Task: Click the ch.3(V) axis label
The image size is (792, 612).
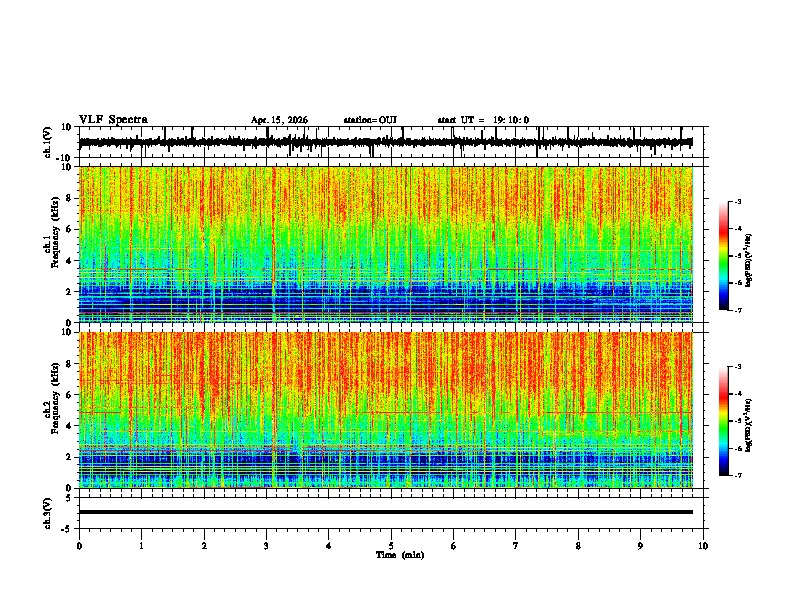Action: pos(47,514)
